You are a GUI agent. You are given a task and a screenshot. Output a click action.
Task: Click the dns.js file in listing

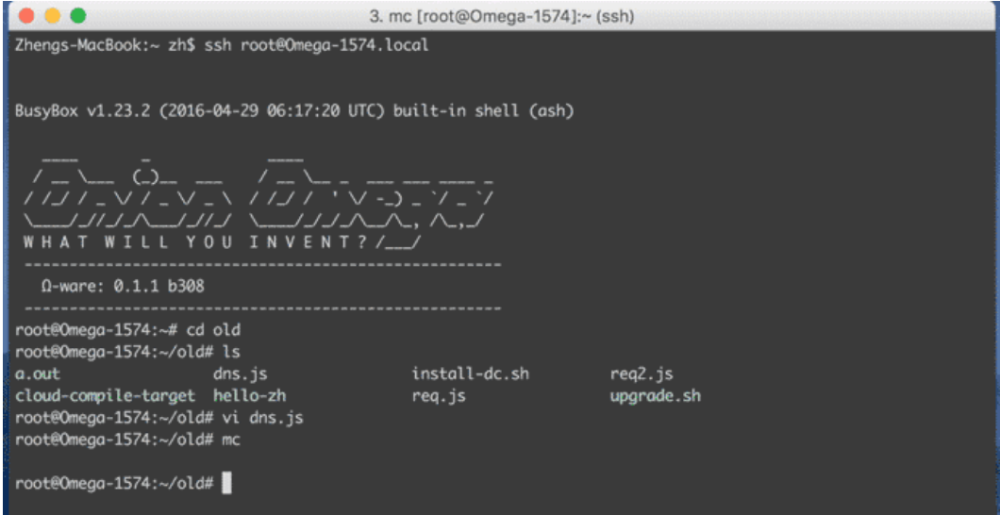tap(235, 374)
